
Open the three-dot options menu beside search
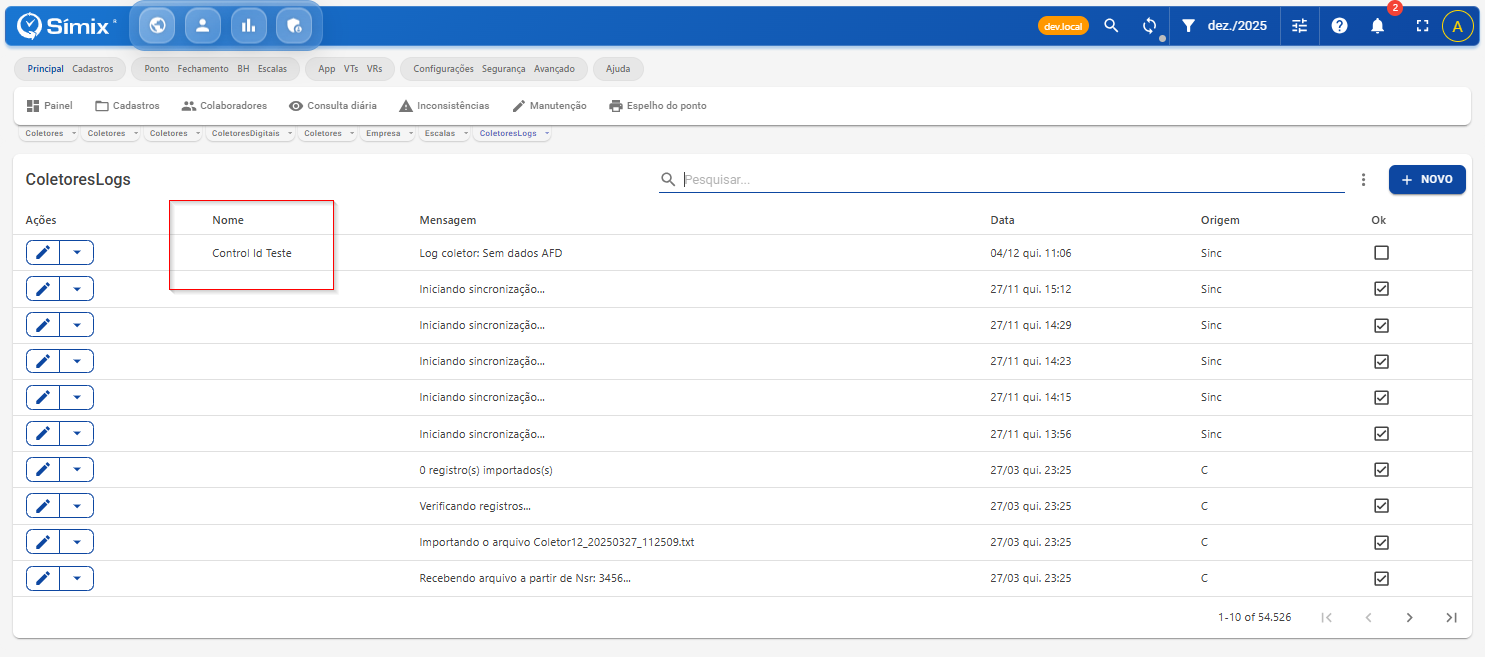pyautogui.click(x=1363, y=180)
